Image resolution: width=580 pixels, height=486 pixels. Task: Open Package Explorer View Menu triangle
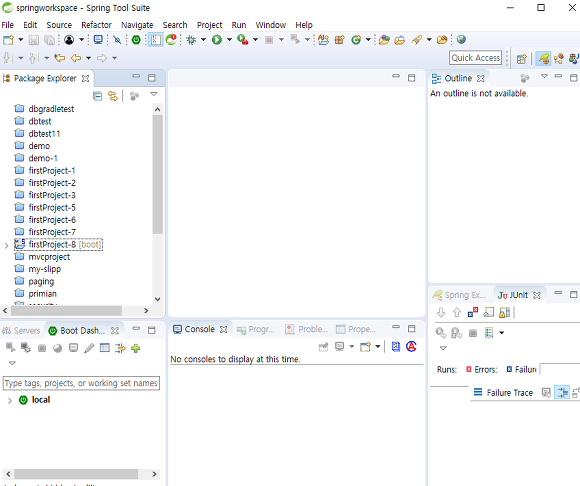click(x=154, y=94)
